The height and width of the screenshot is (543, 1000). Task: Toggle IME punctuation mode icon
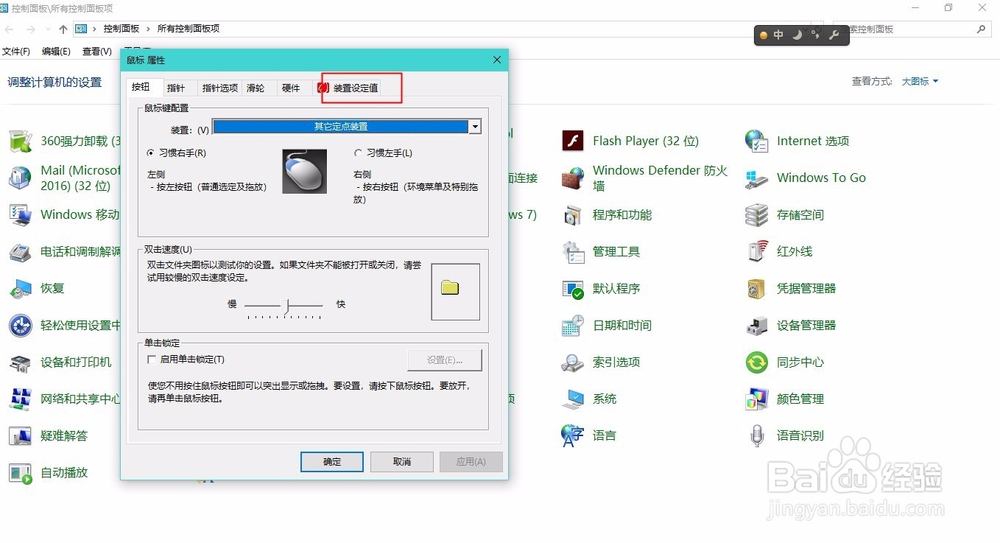[815, 35]
